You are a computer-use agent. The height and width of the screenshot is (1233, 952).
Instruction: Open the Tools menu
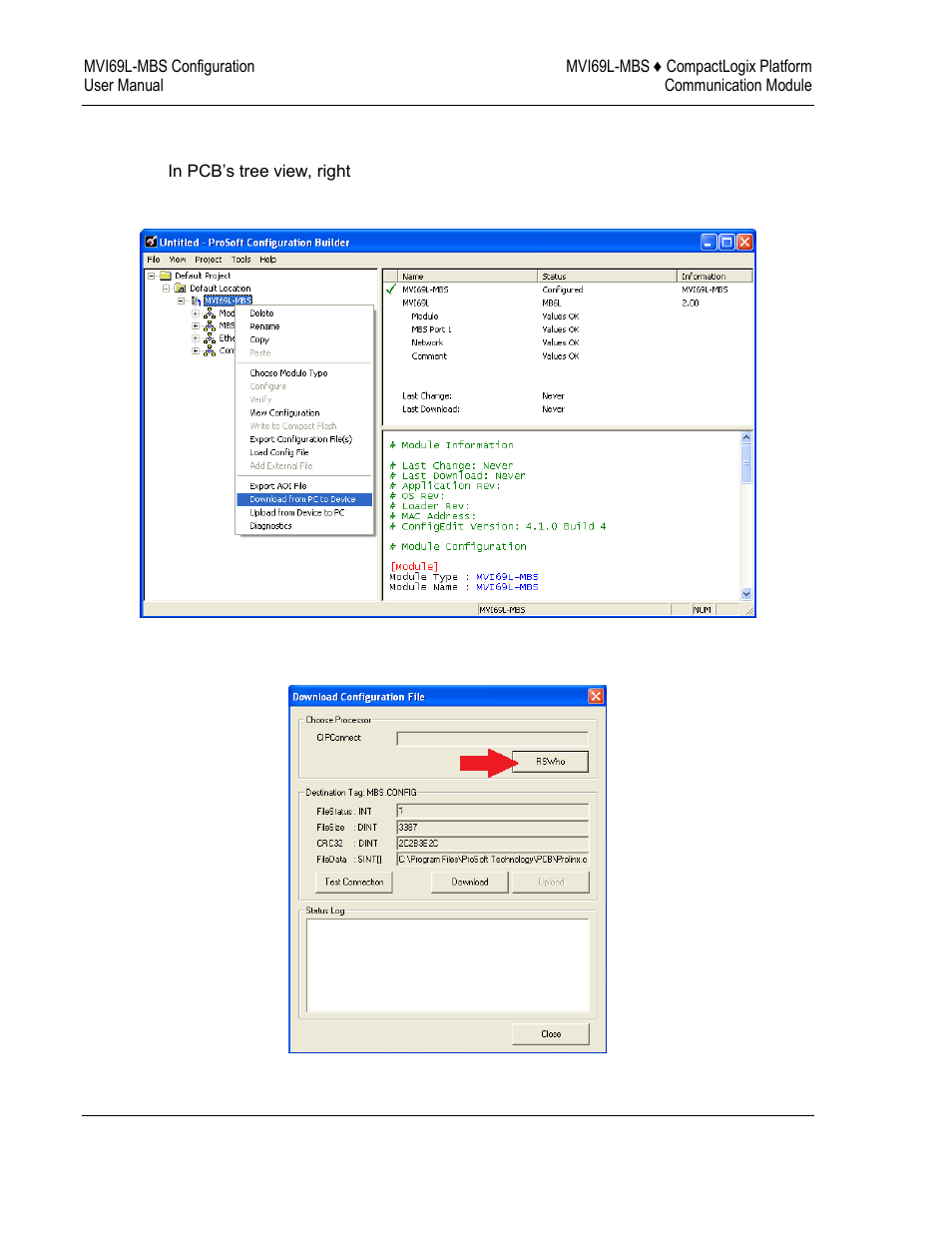[x=241, y=260]
